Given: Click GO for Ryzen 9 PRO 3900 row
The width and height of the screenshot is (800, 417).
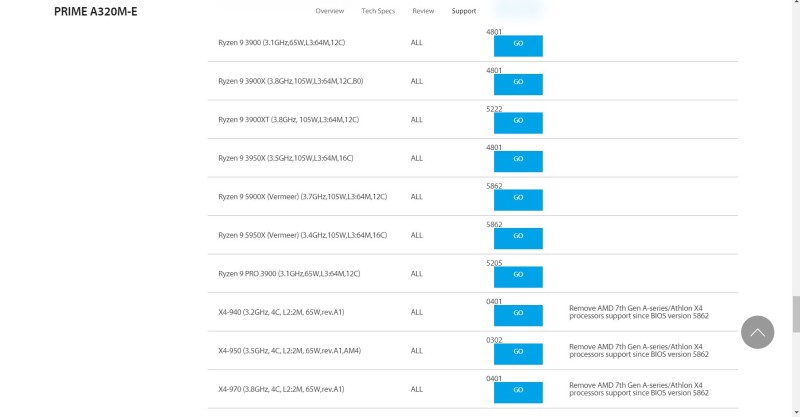Looking at the screenshot, I should coord(518,277).
